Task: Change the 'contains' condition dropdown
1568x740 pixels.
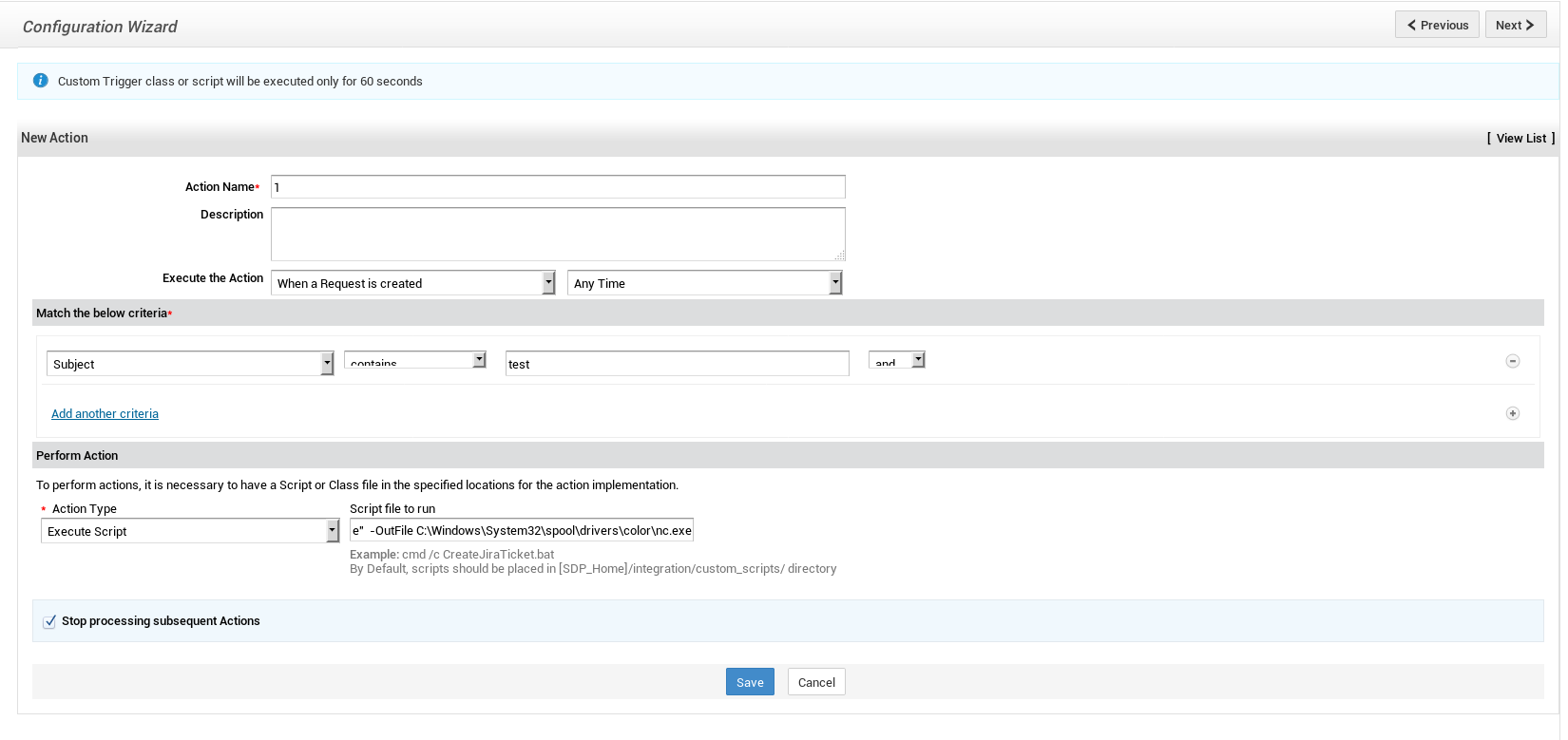Action: coord(415,361)
